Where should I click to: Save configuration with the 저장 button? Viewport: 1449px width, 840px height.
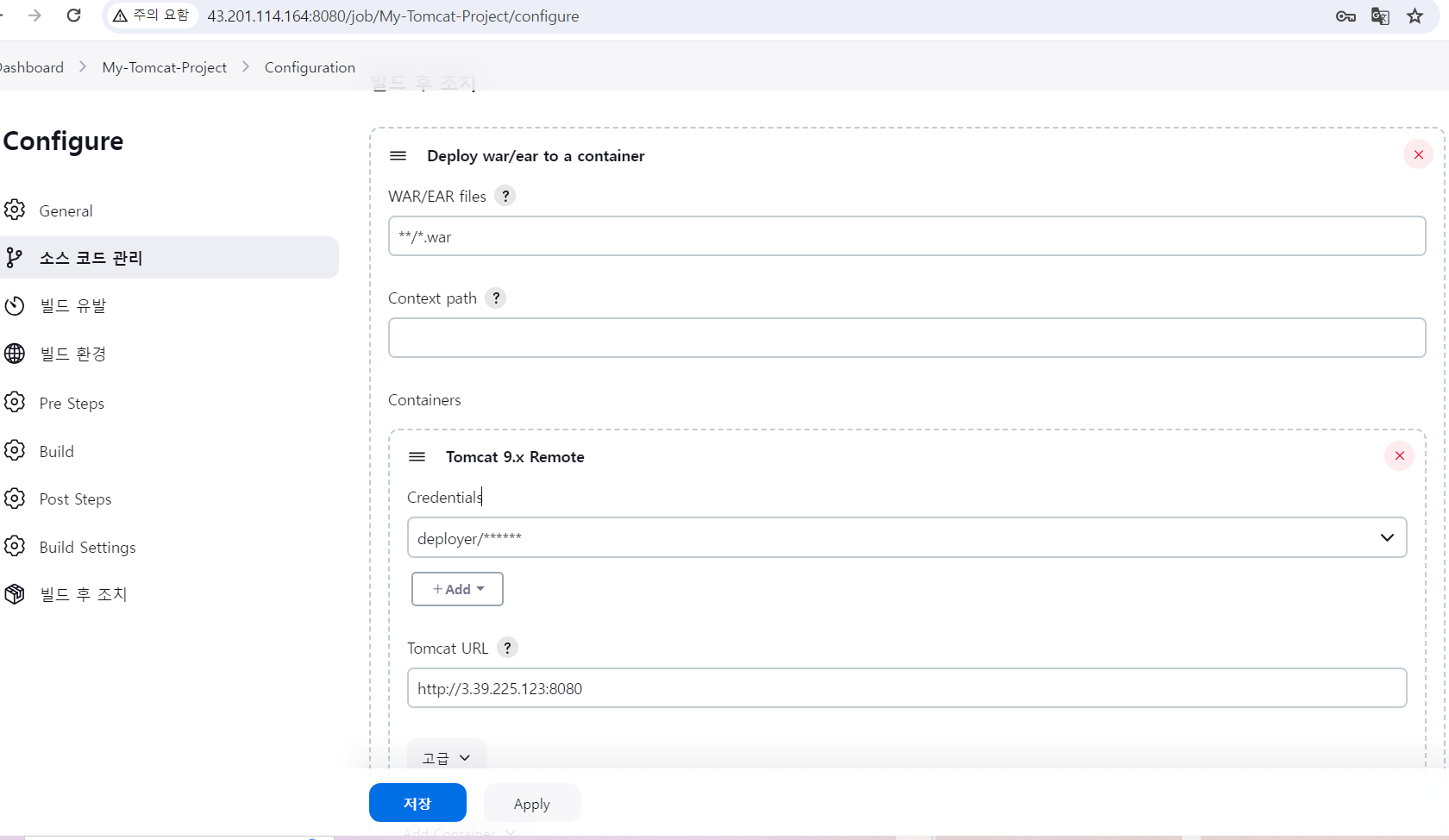417,803
